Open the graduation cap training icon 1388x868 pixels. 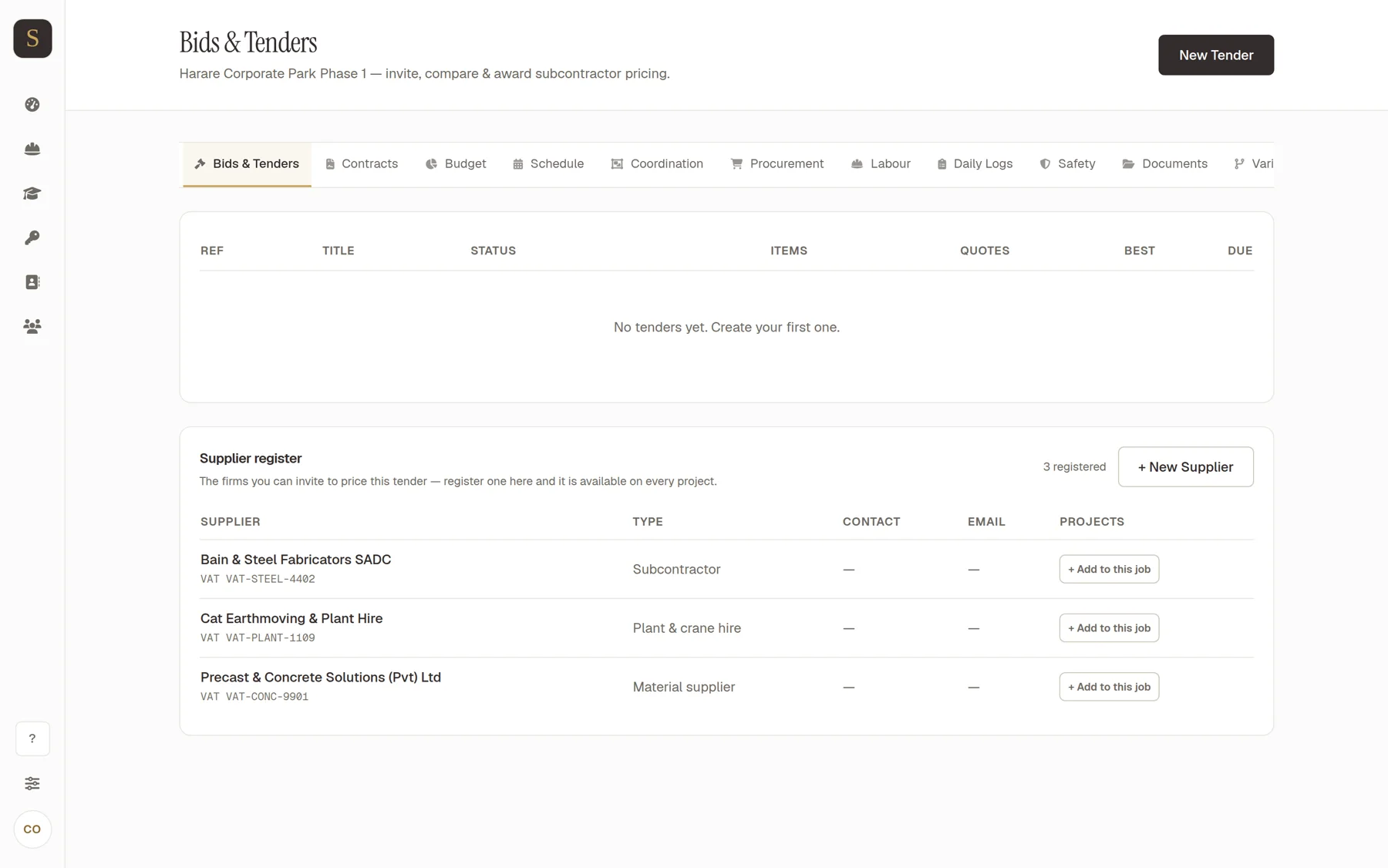[32, 193]
